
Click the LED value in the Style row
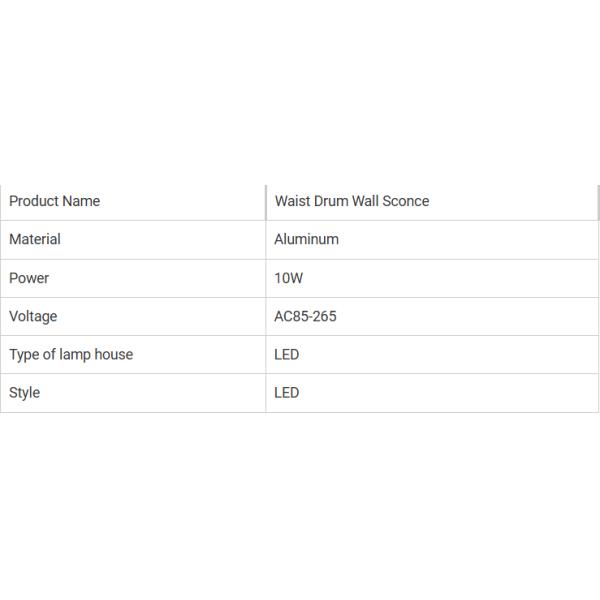(287, 392)
